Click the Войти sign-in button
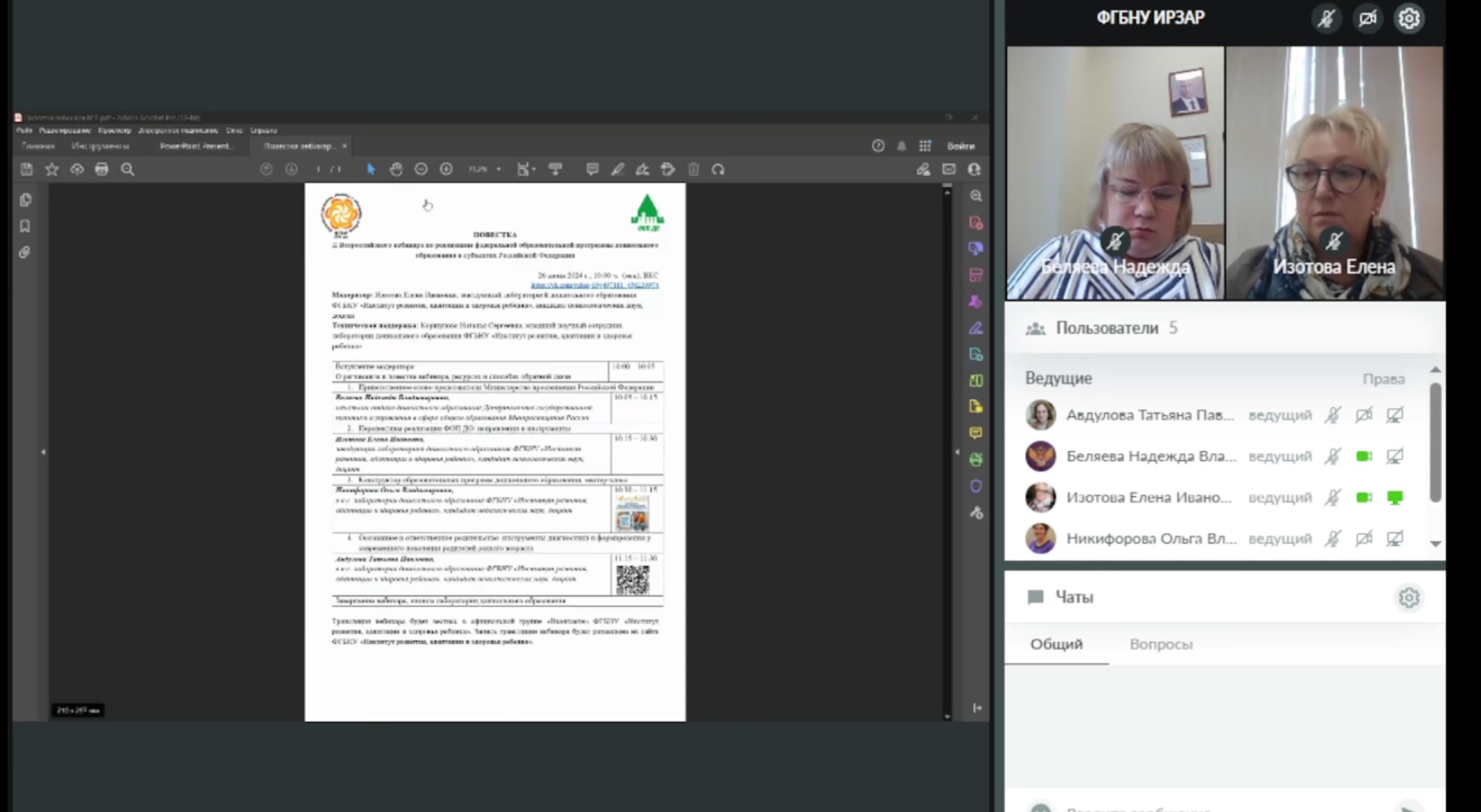This screenshot has width=1481, height=812. point(961,146)
